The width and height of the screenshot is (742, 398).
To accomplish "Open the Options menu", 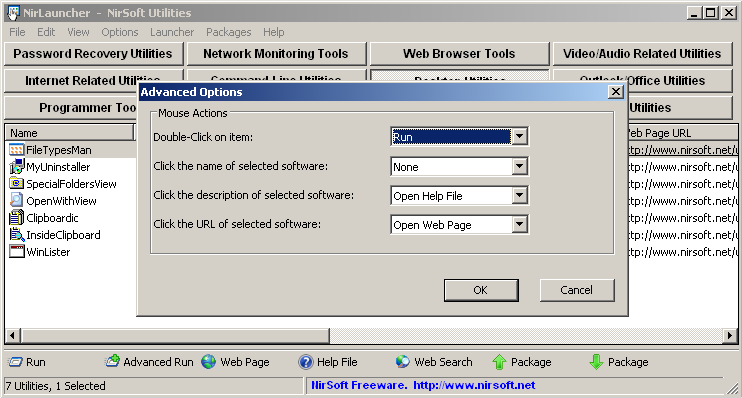I will [x=120, y=32].
